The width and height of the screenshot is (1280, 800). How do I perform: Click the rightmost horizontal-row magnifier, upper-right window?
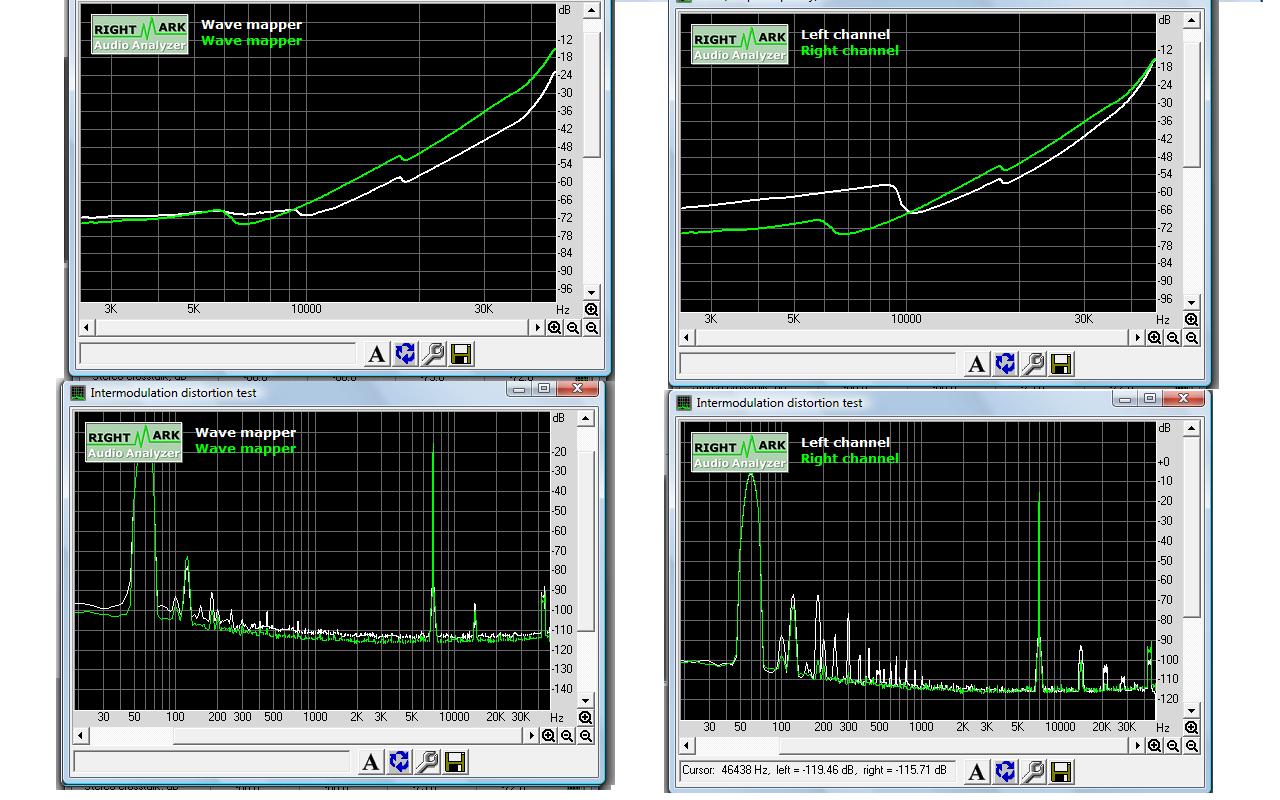pos(1192,338)
